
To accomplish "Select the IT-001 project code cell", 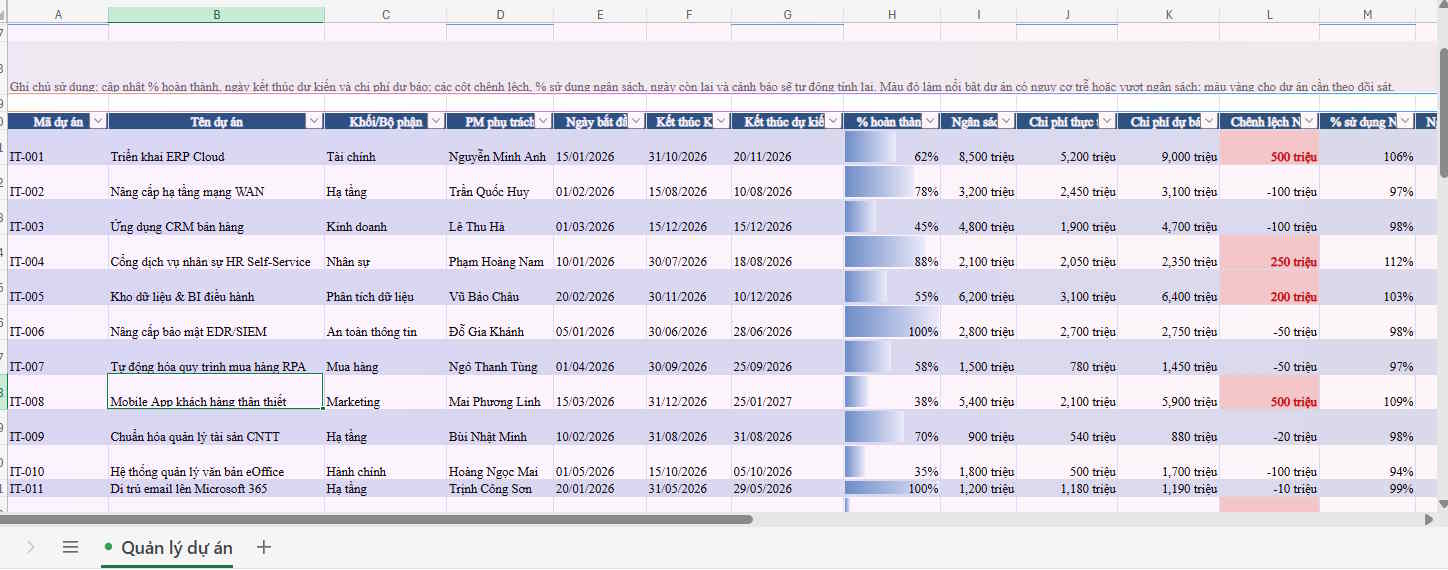I will [x=58, y=147].
